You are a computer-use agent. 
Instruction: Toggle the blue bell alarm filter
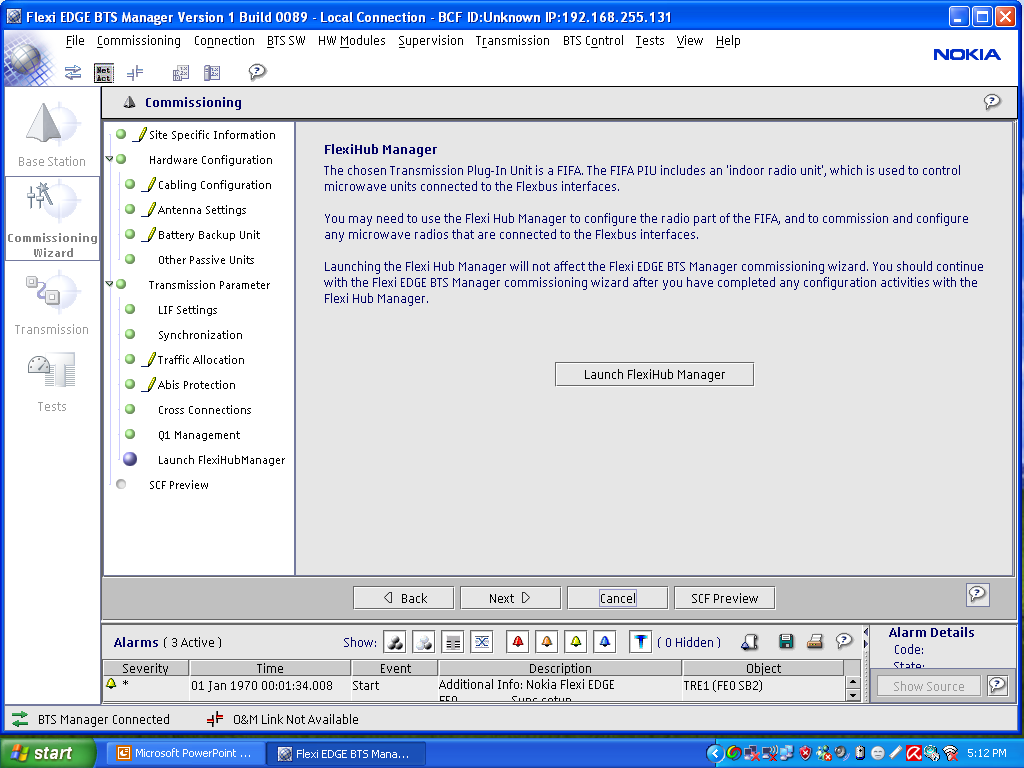point(604,642)
